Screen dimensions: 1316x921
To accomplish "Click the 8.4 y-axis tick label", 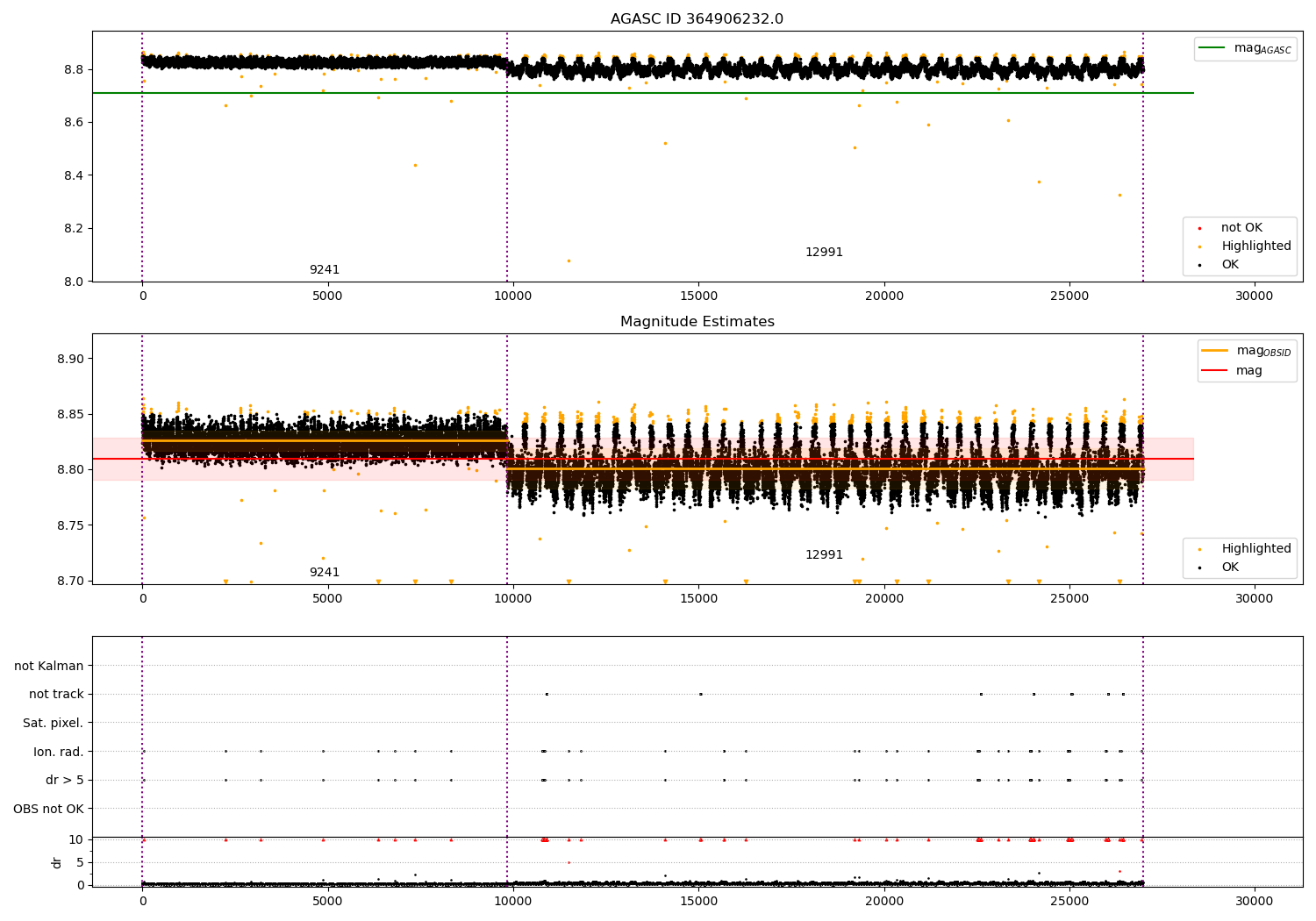I will (74, 175).
